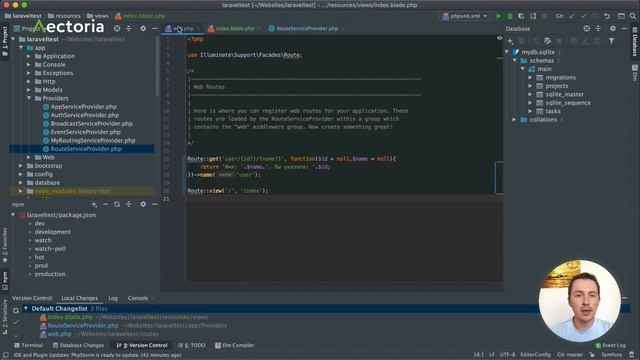
Task: Select MyRoutingServiceProvider.php in project tree
Action: 93,140
